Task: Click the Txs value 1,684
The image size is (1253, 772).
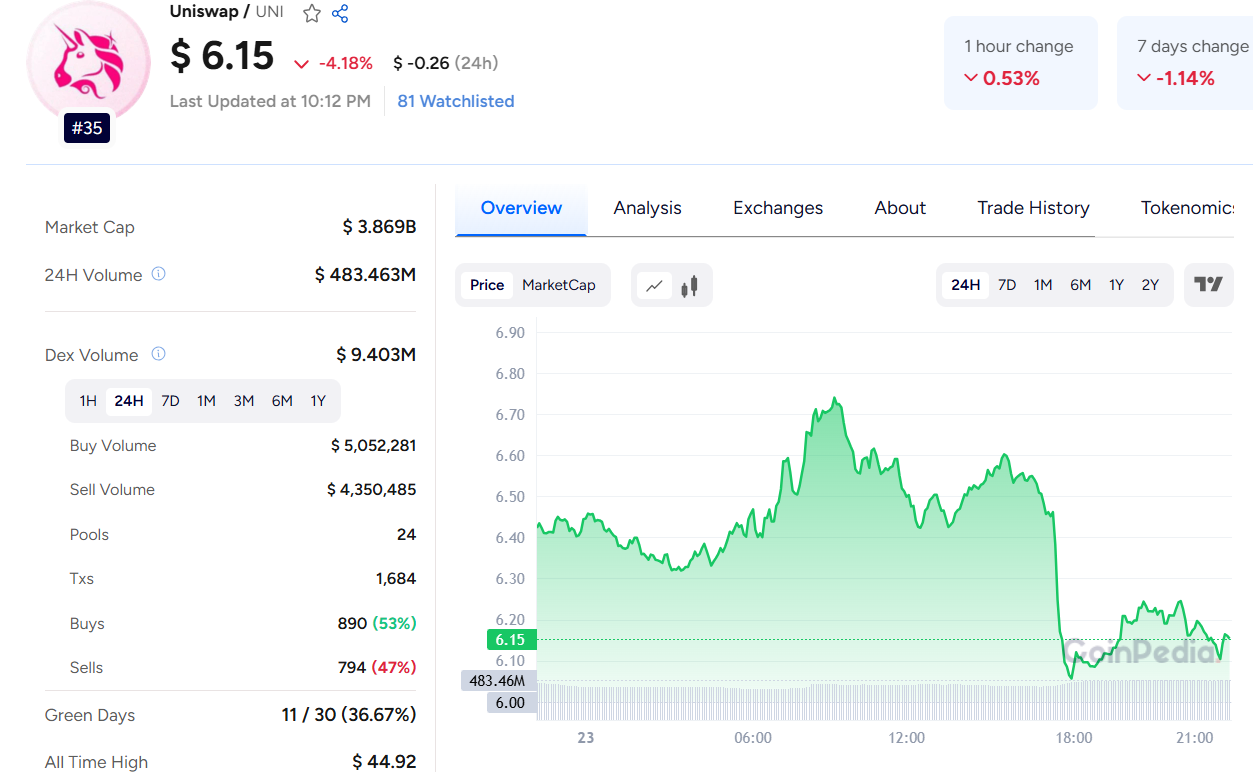Action: [x=396, y=578]
